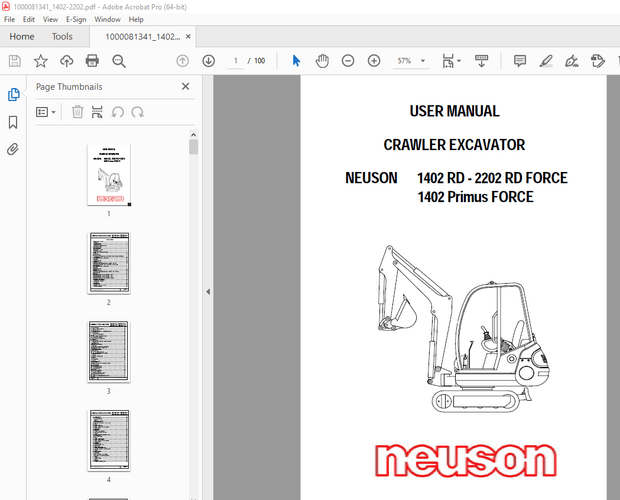Select the highlighter pen tool

[x=546, y=61]
